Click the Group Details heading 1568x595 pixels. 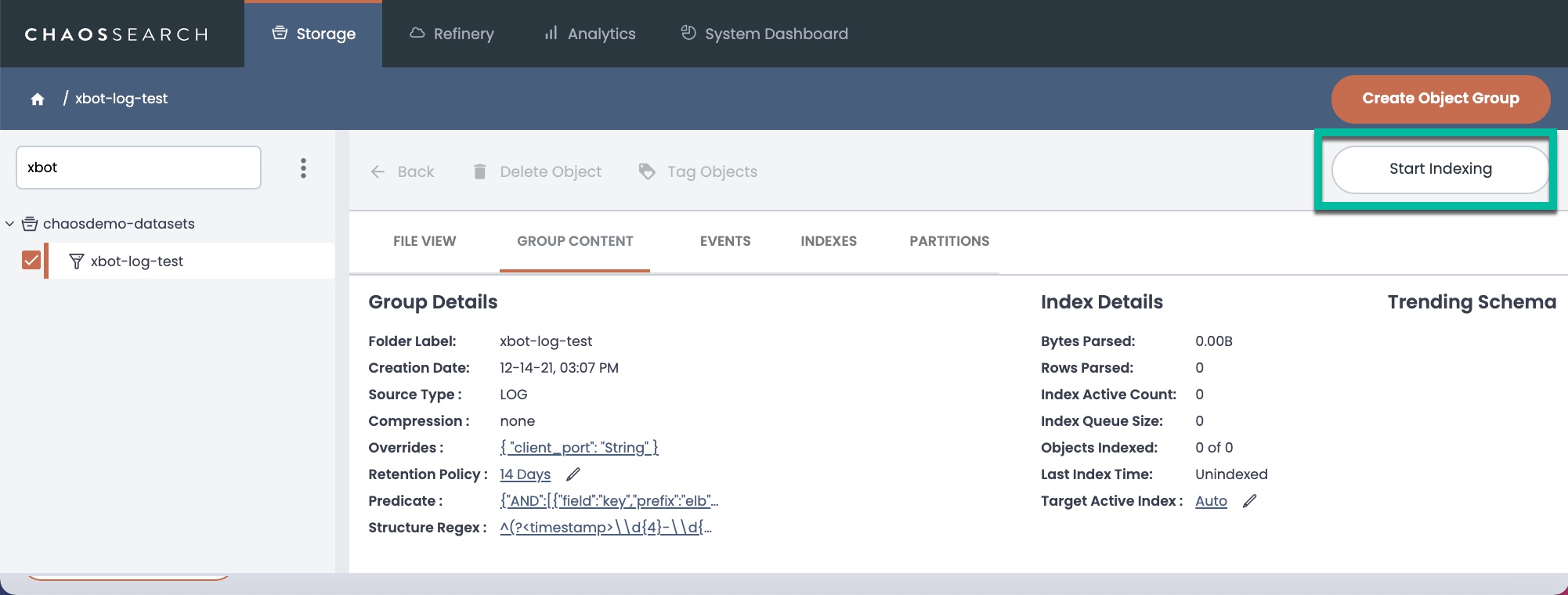point(433,302)
